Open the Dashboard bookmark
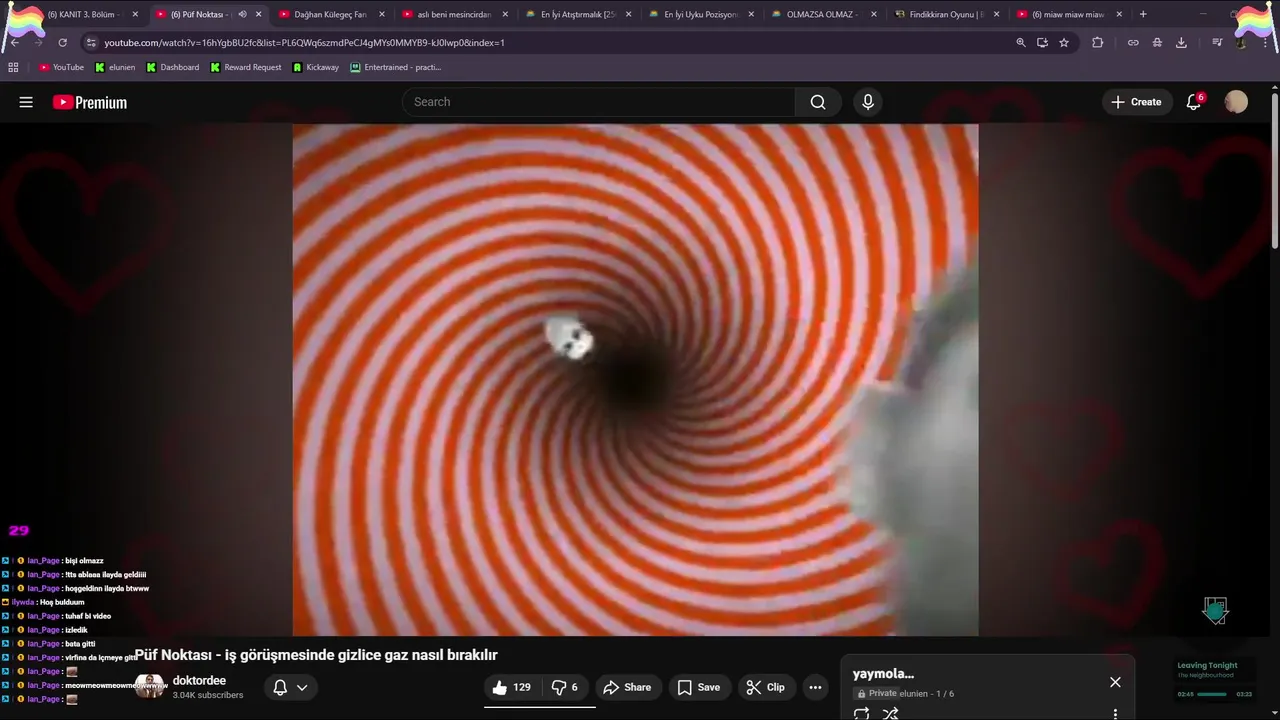The width and height of the screenshot is (1280, 720). 173,67
